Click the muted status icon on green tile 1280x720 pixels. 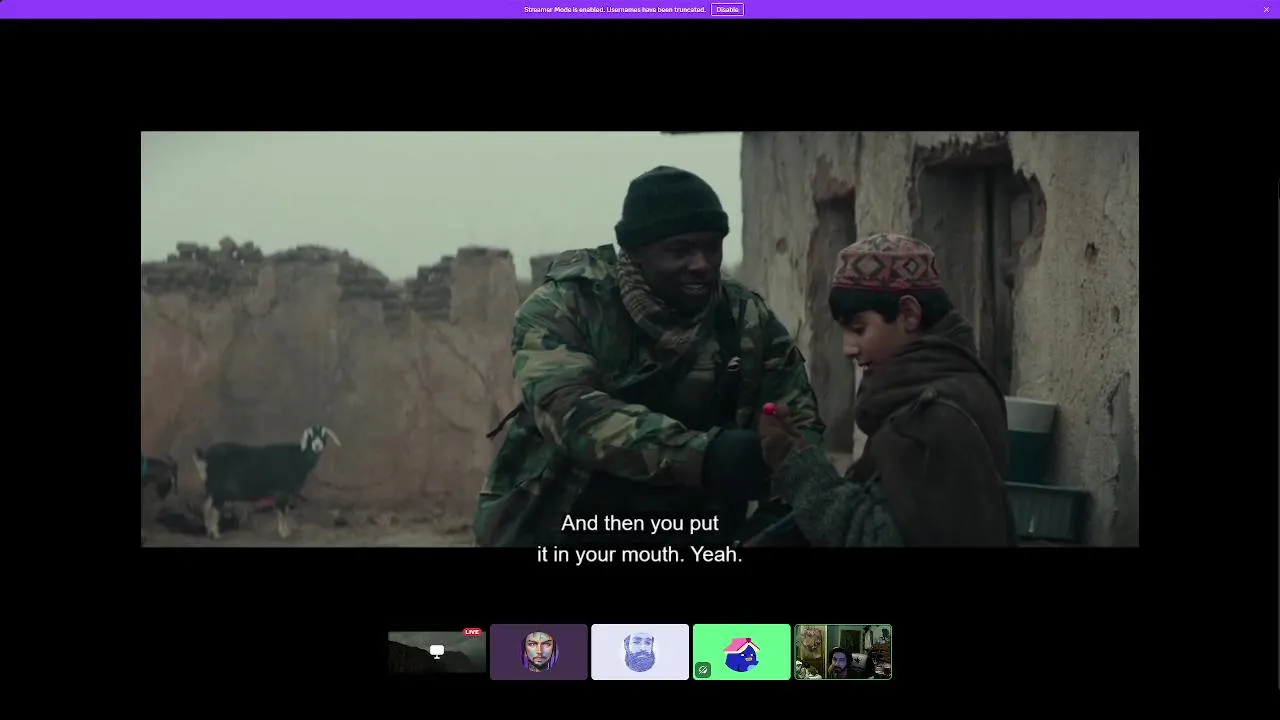pyautogui.click(x=703, y=670)
